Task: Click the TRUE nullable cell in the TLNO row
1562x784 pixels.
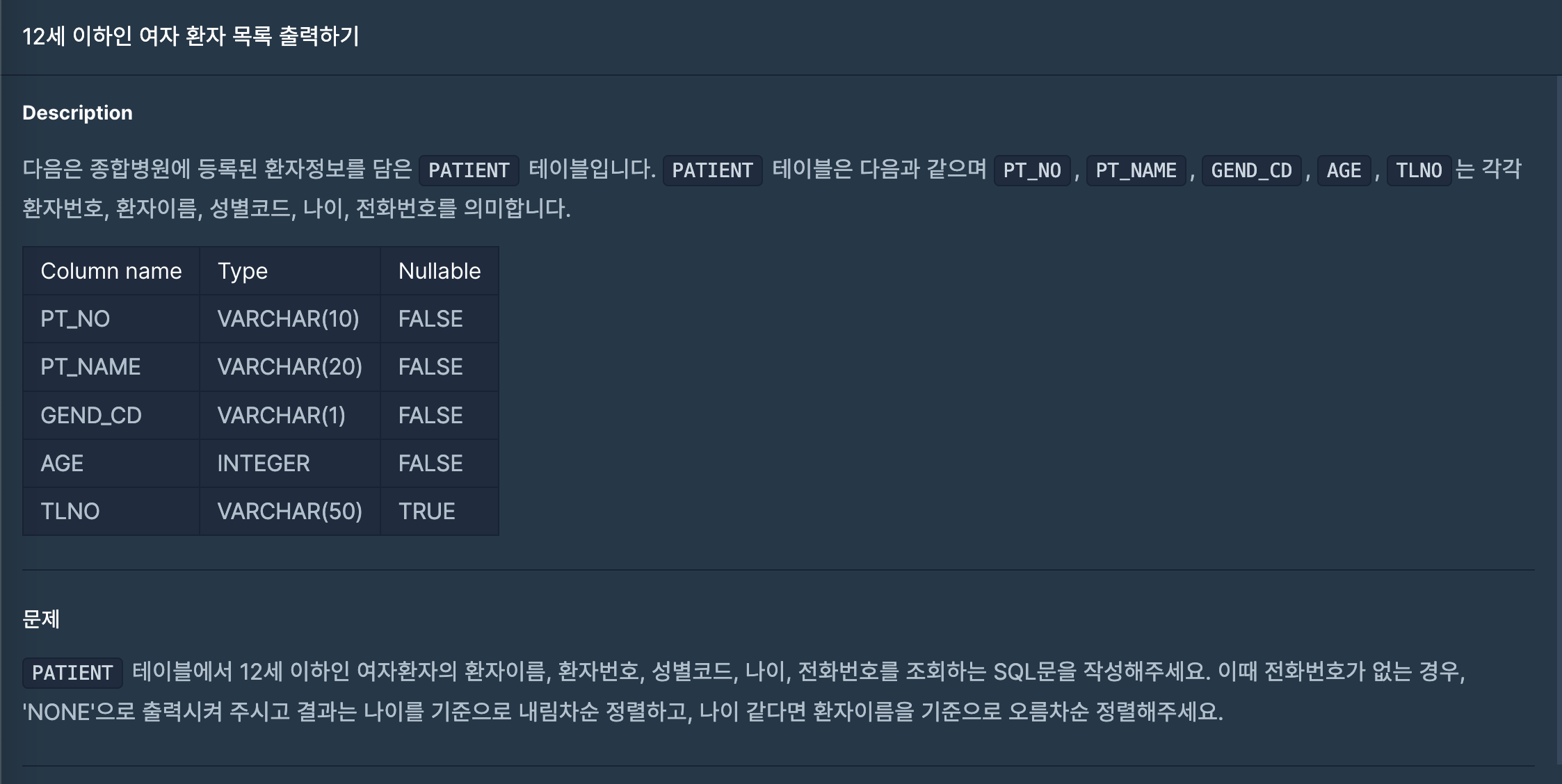Action: click(x=426, y=512)
